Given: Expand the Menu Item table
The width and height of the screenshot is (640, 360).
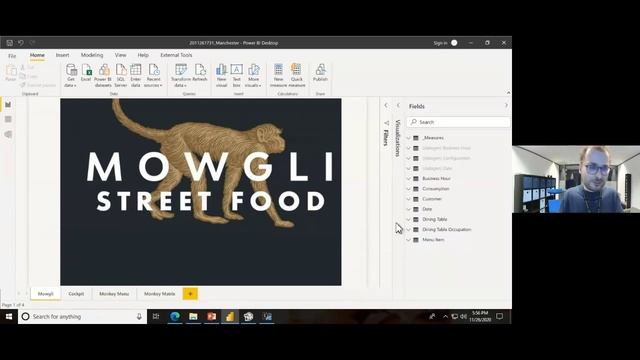Looking at the screenshot, I should [x=409, y=240].
